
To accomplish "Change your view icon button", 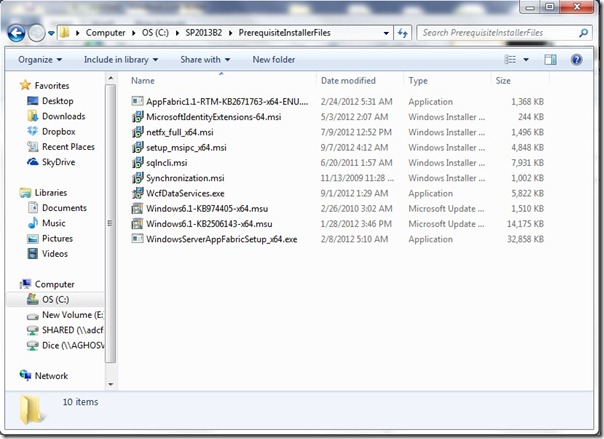I will coord(510,59).
